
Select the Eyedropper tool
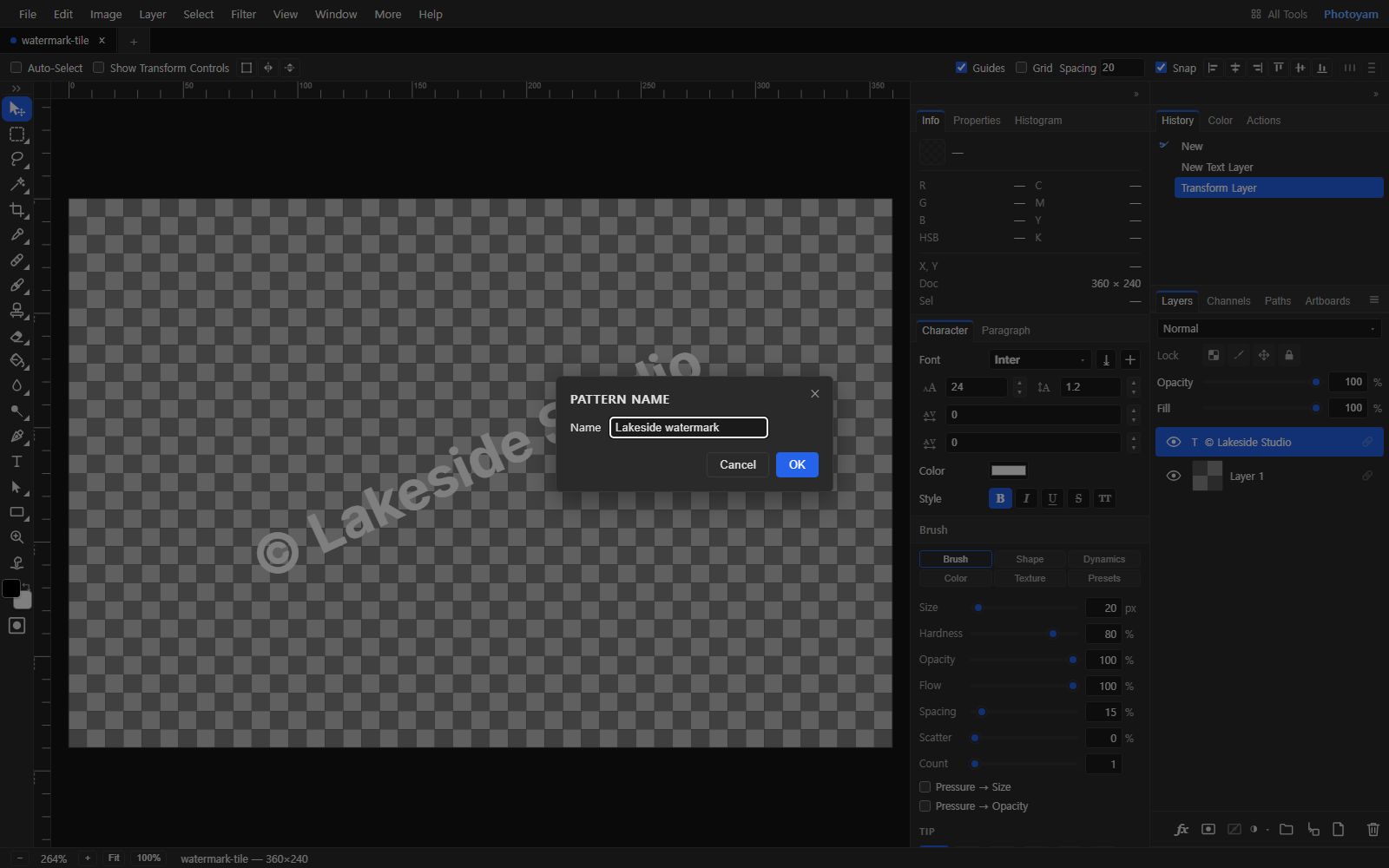click(16, 235)
